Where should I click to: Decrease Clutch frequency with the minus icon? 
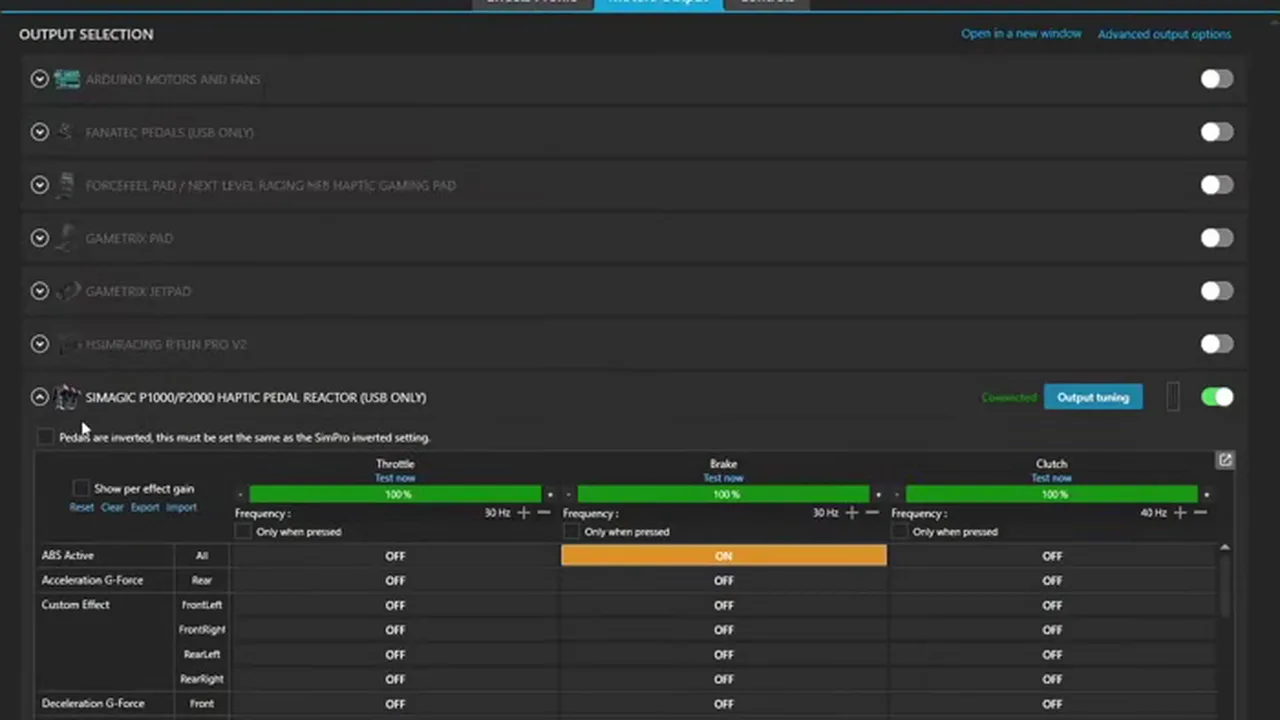pyautogui.click(x=1200, y=512)
